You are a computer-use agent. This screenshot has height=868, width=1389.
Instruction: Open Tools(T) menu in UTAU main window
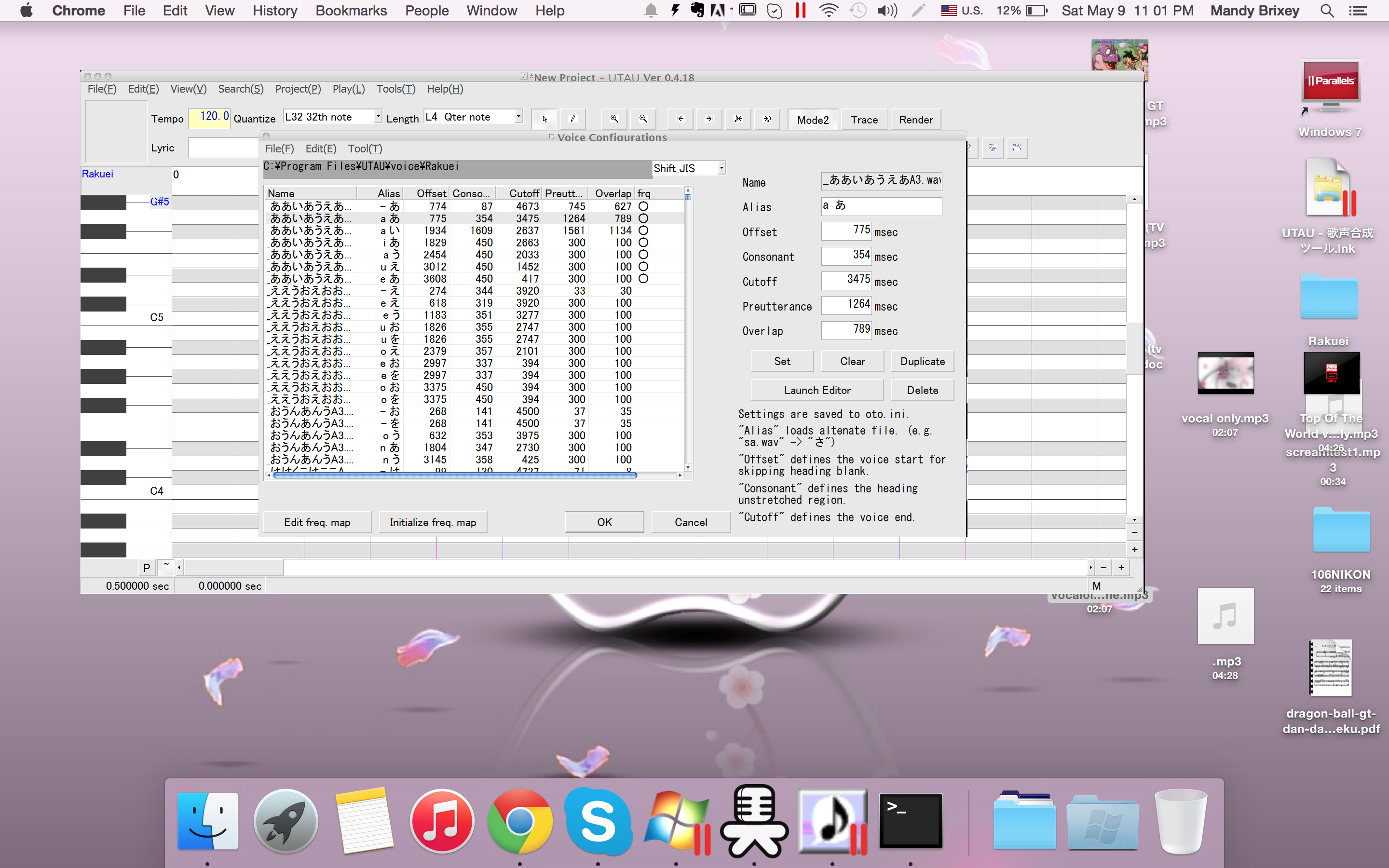pos(395,89)
